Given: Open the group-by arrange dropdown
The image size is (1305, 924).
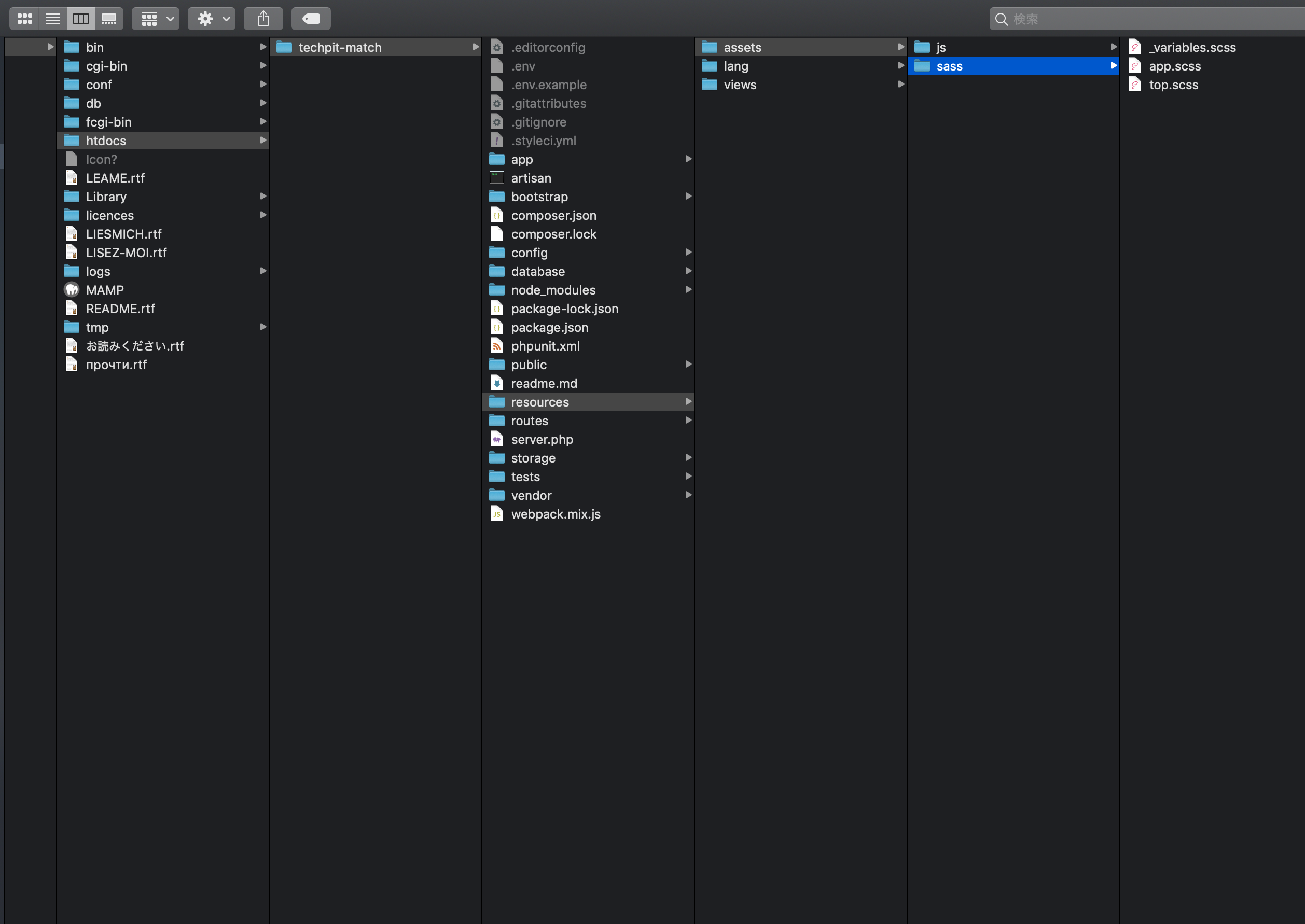Looking at the screenshot, I should pos(156,19).
